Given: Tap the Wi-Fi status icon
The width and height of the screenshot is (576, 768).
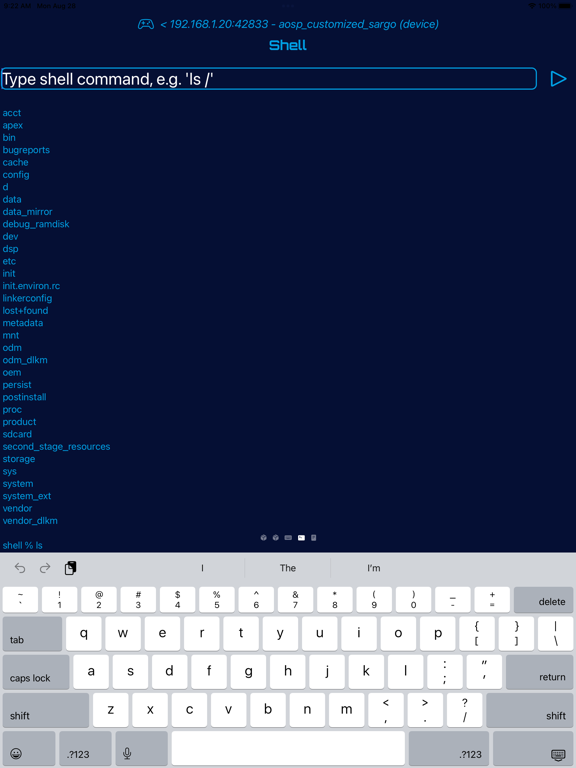Looking at the screenshot, I should point(532,6).
